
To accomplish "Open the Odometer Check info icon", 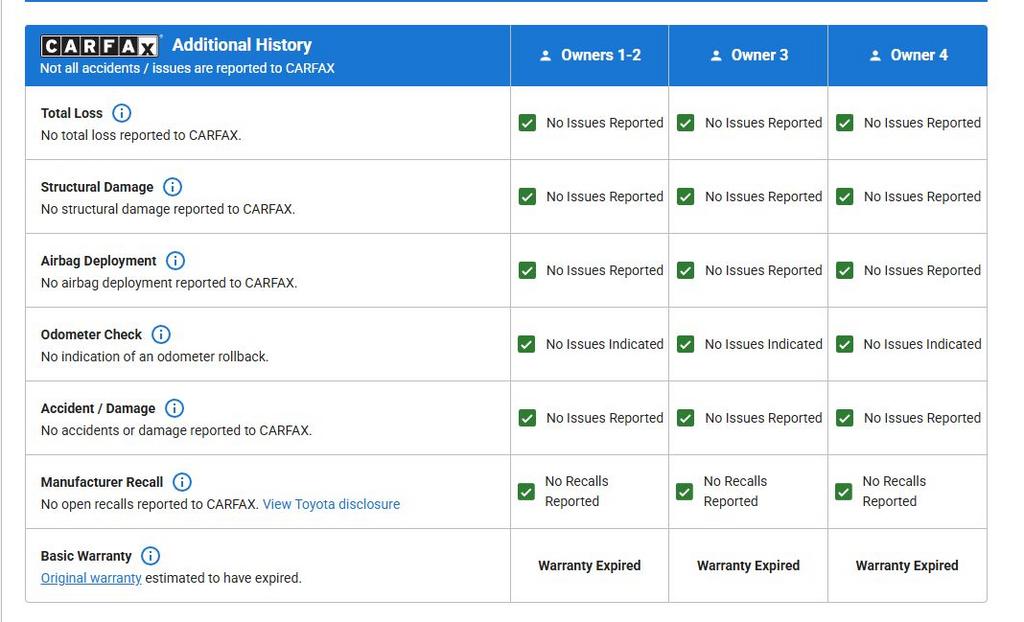I will tap(161, 335).
